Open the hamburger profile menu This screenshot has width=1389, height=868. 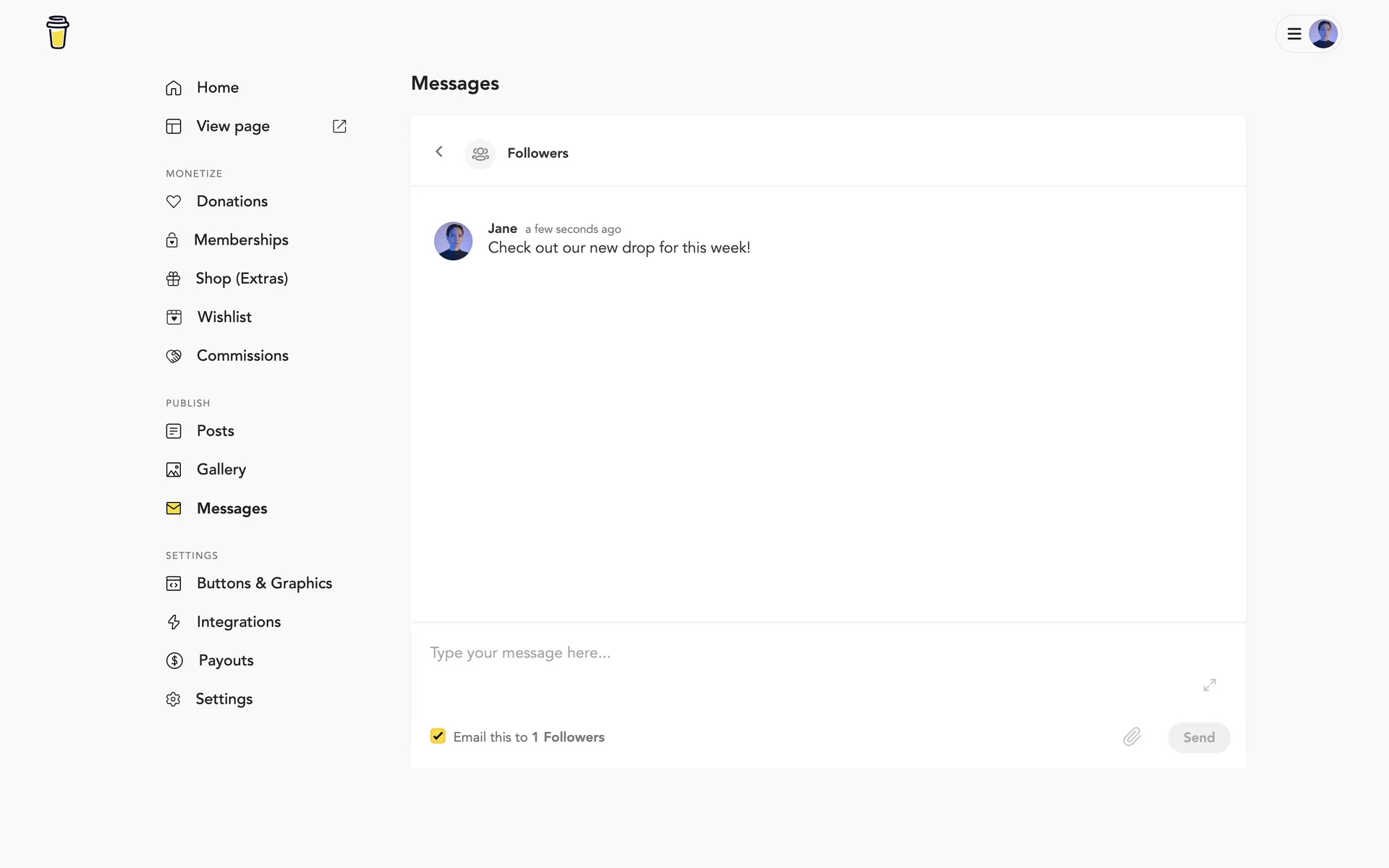coord(1294,33)
